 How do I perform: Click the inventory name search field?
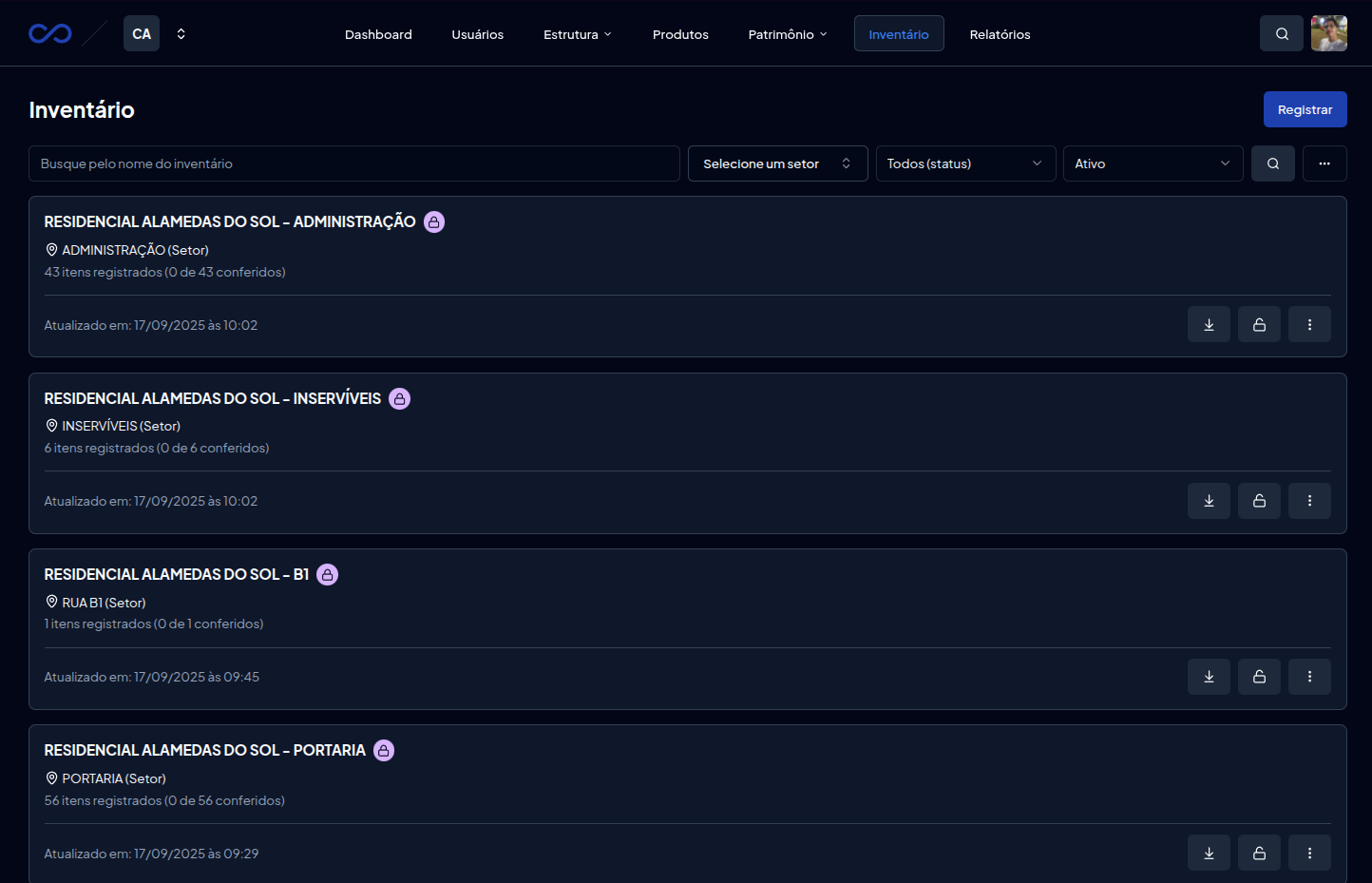(353, 163)
